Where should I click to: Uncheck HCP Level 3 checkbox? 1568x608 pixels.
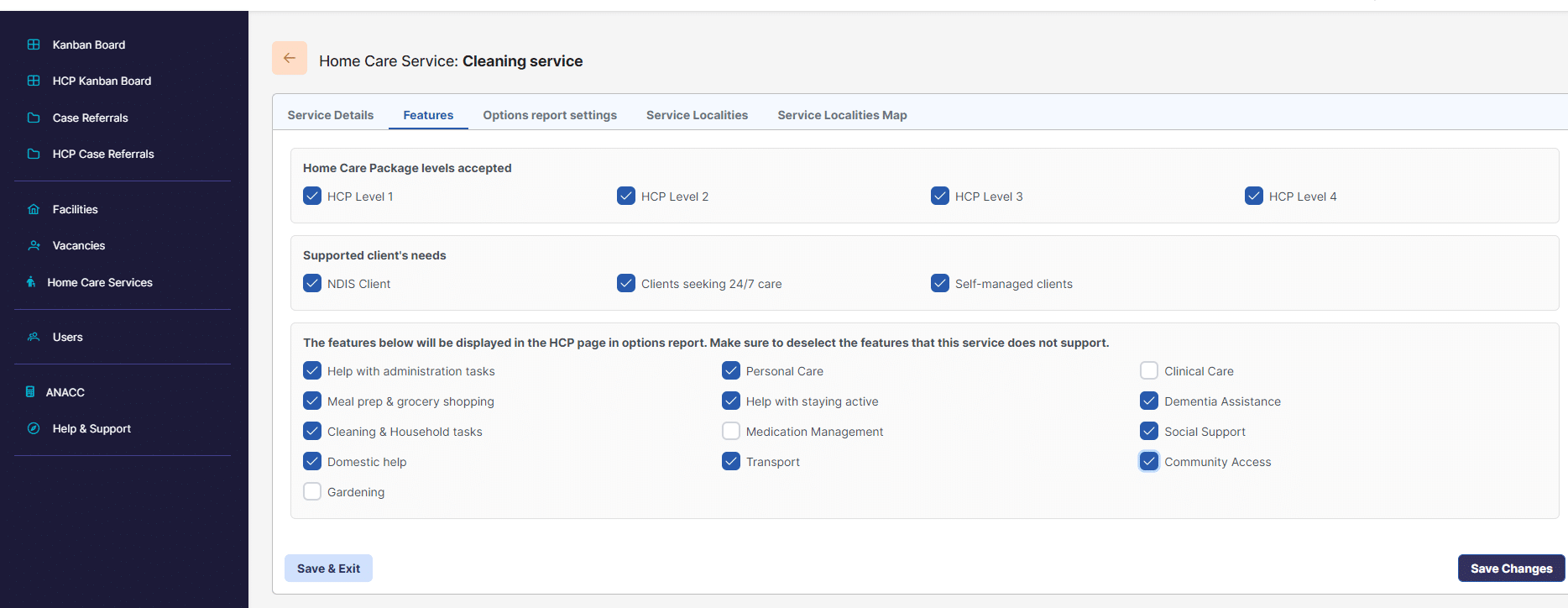[x=939, y=197]
